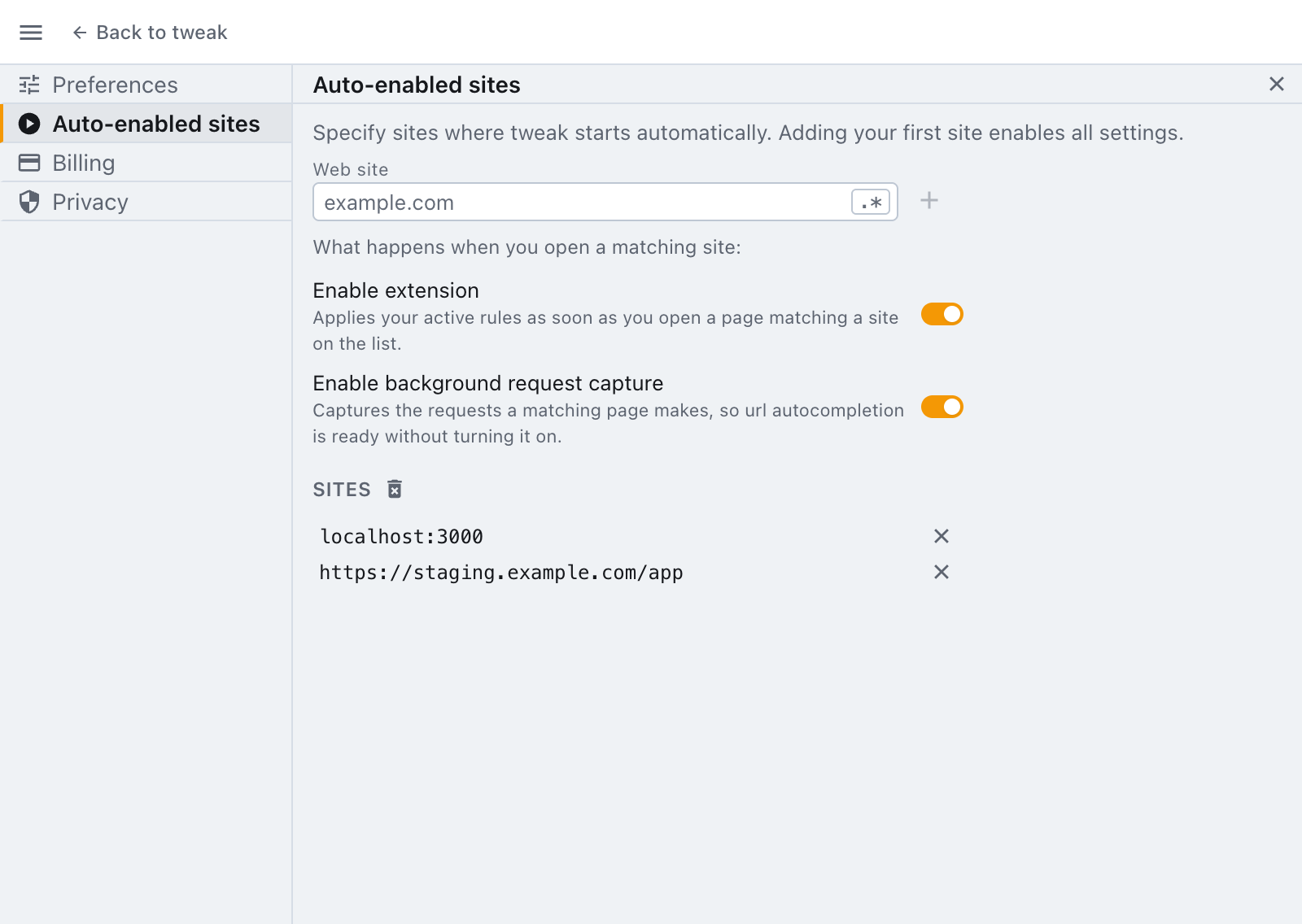The image size is (1302, 924).
Task: Select the https://staging.example.com/app entry
Action: pyautogui.click(x=501, y=573)
